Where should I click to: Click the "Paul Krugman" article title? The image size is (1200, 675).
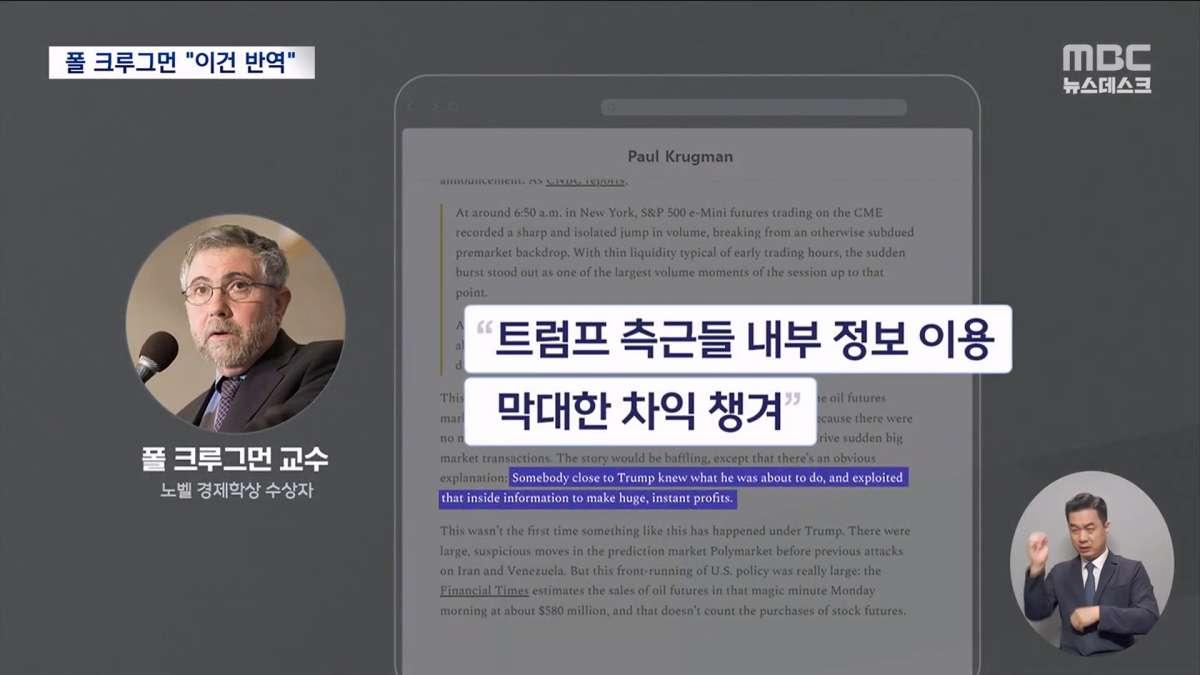680,156
